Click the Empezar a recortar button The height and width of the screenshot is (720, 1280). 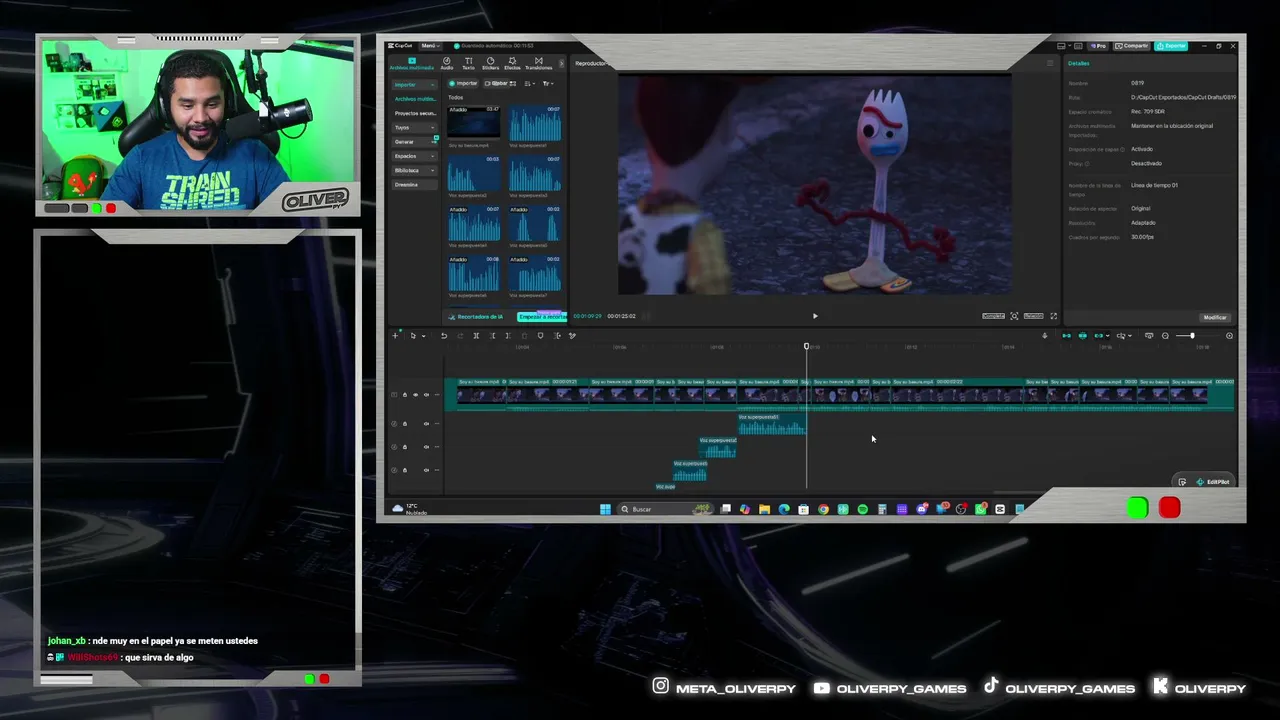(x=542, y=317)
